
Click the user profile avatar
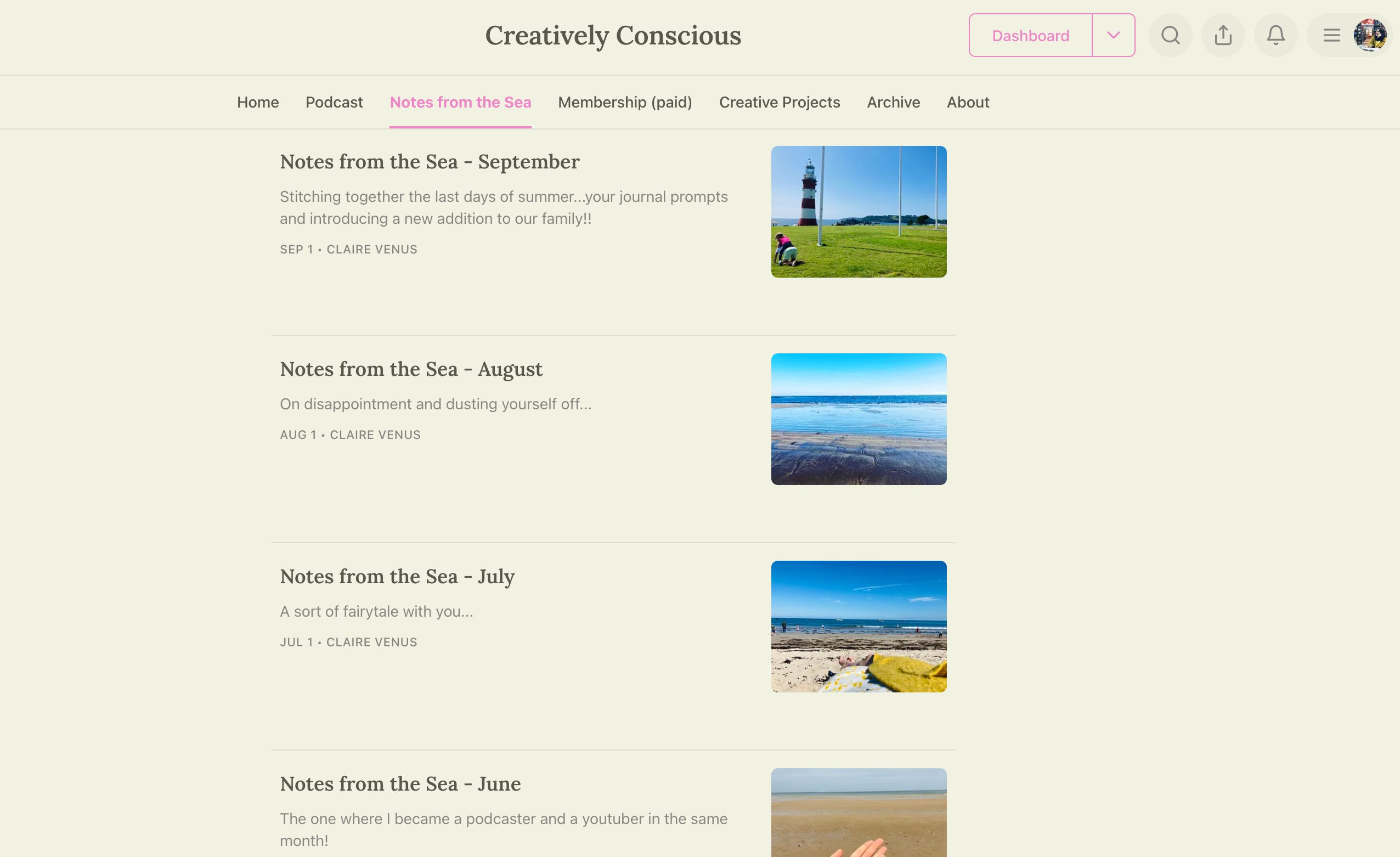(x=1370, y=35)
